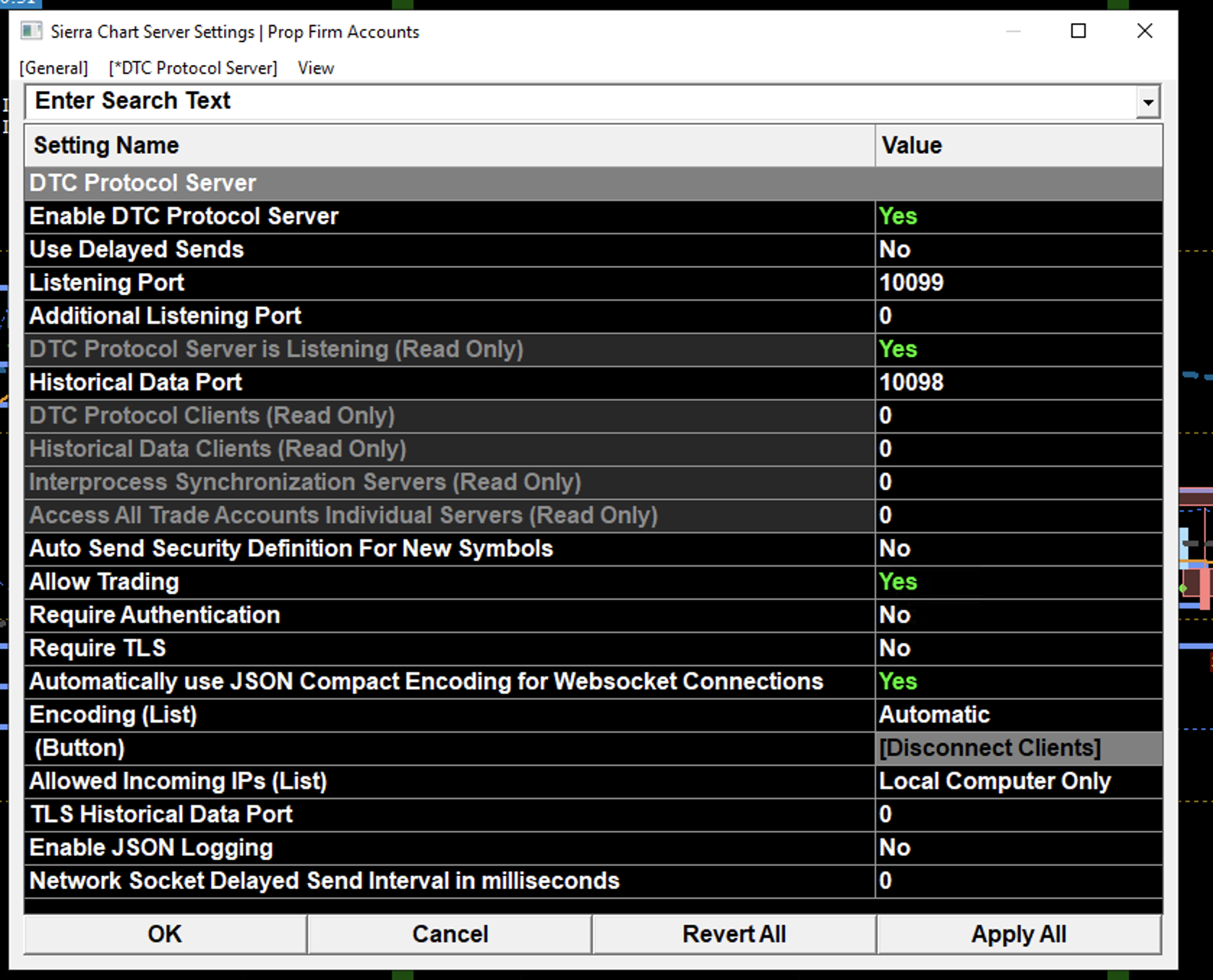
Task: Toggle JSON Compact Encoding for Websocket value
Action: coord(1019,682)
